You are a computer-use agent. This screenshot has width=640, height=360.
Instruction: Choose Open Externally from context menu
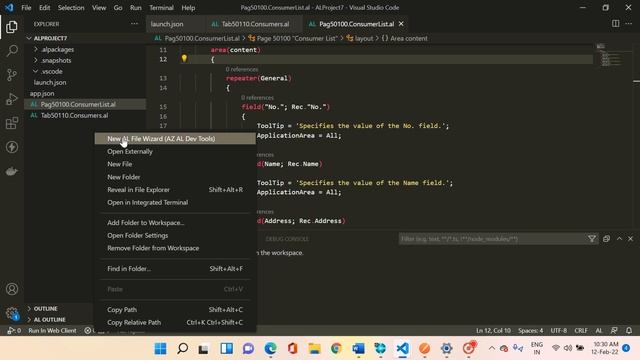175,151
